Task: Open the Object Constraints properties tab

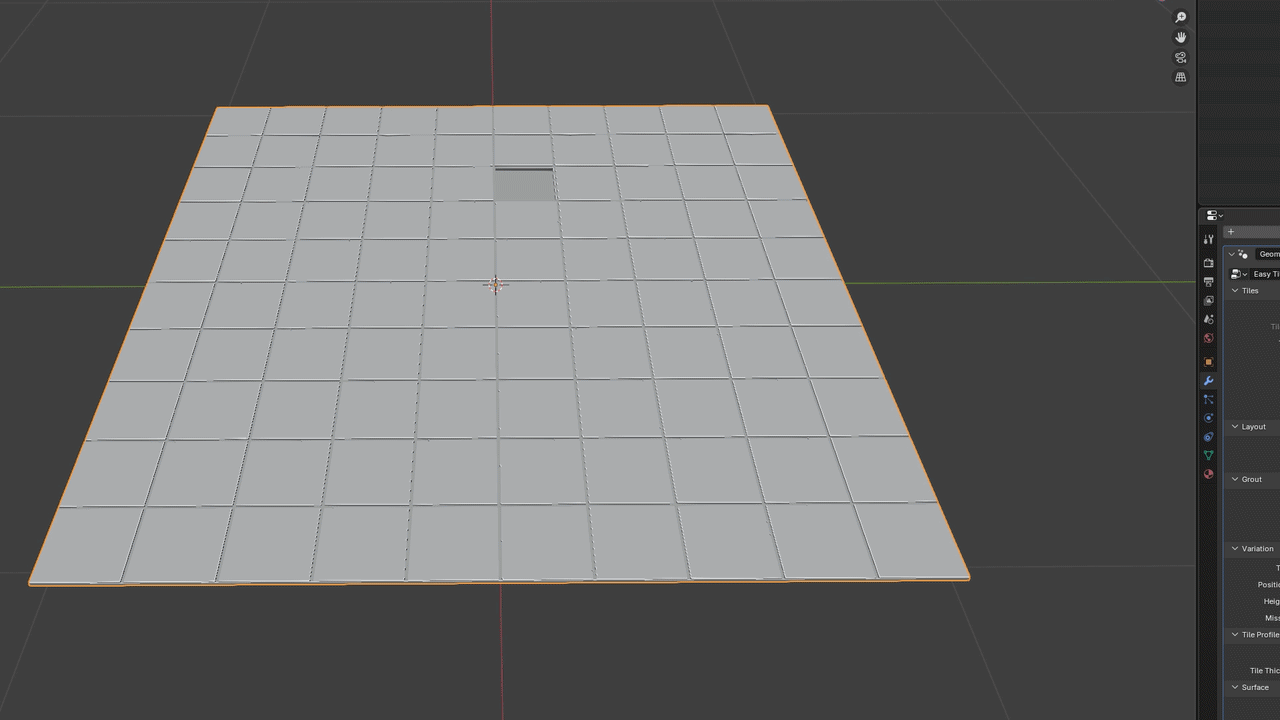Action: pos(1209,437)
